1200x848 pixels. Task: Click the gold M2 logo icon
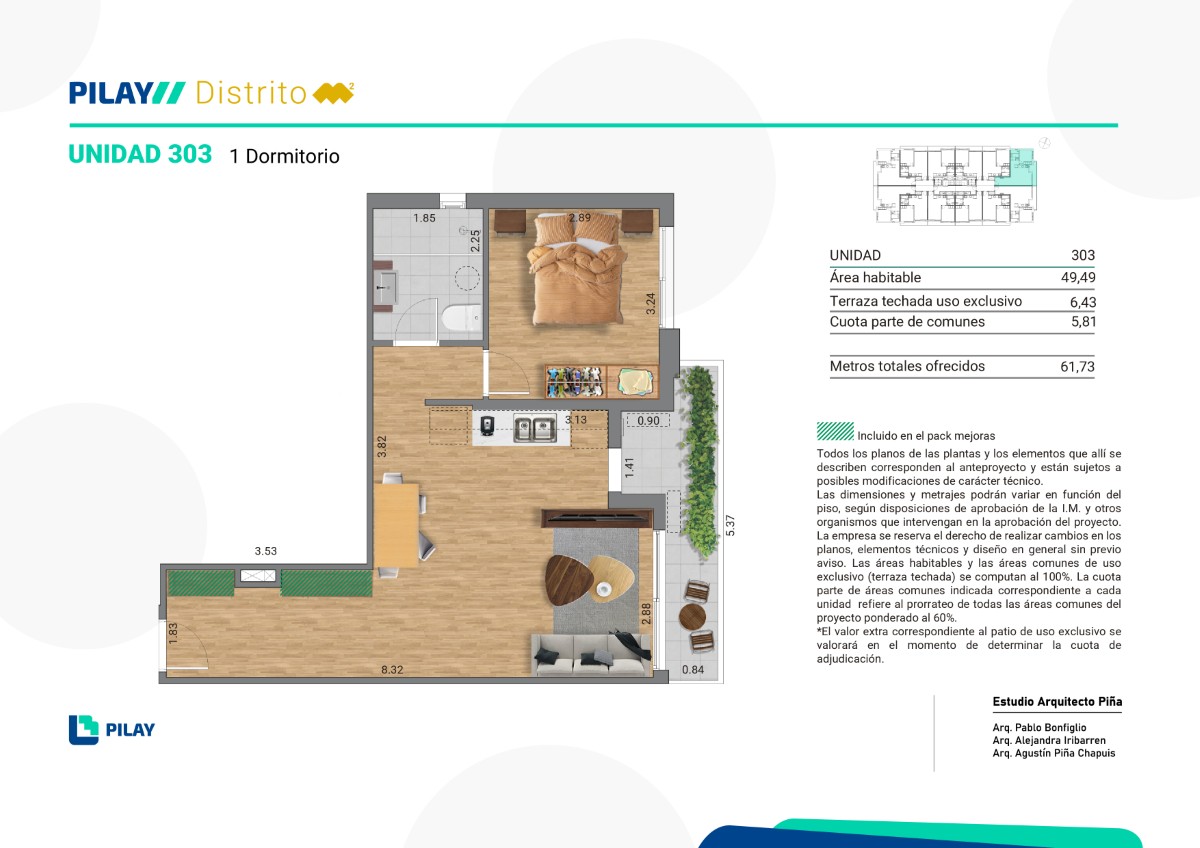(x=334, y=93)
